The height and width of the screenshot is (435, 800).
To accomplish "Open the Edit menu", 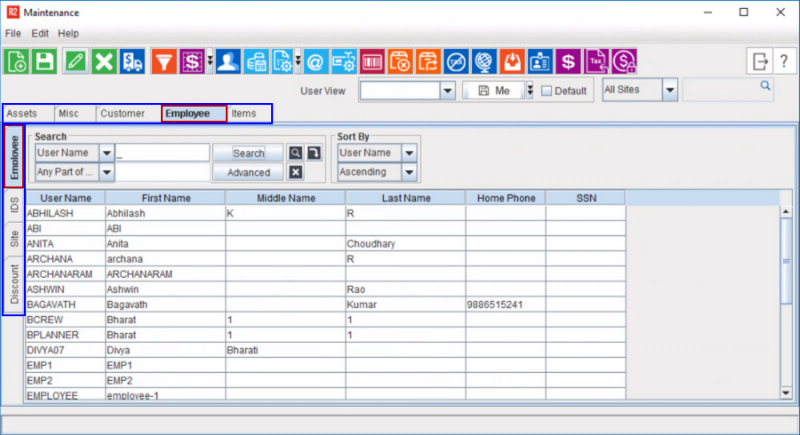I will 40,33.
